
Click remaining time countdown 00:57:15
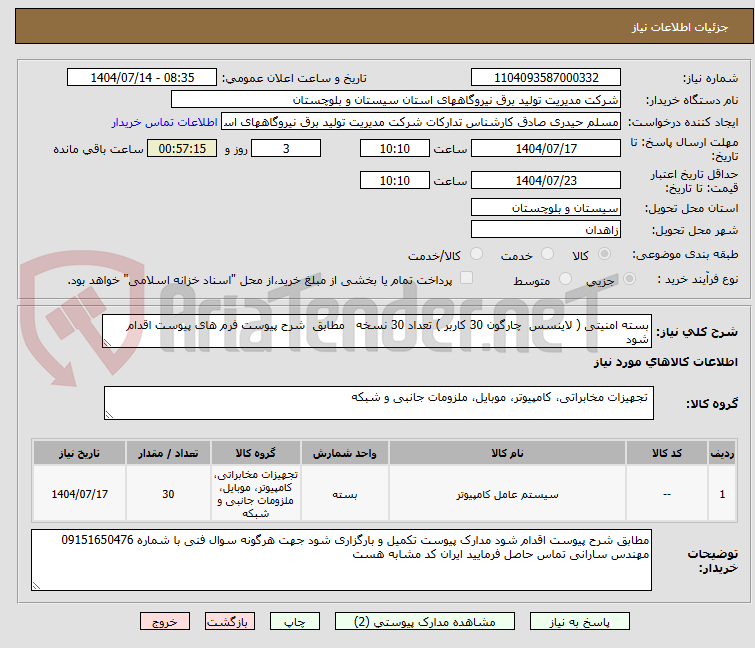[182, 149]
